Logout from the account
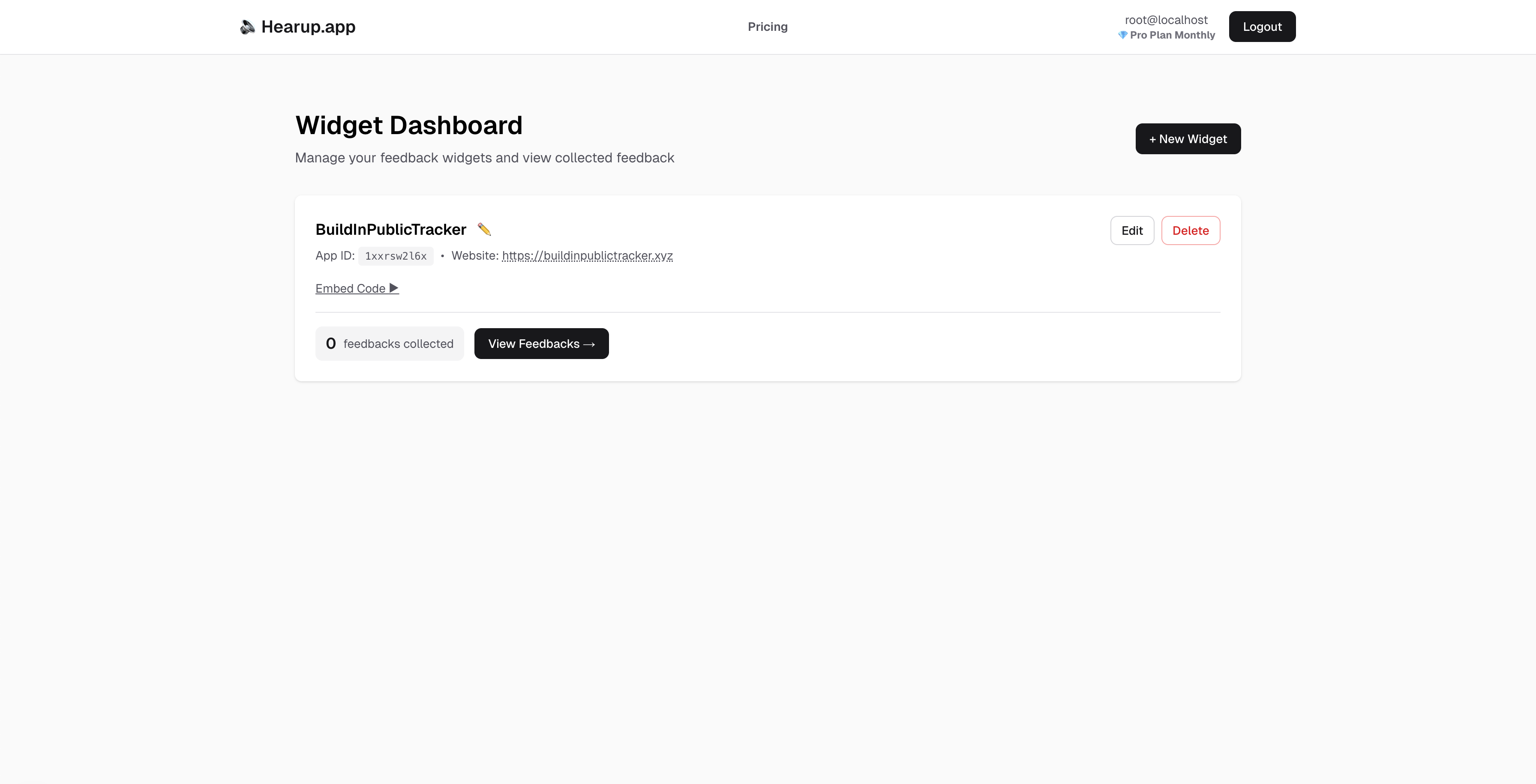Viewport: 1536px width, 784px height. pos(1262,26)
